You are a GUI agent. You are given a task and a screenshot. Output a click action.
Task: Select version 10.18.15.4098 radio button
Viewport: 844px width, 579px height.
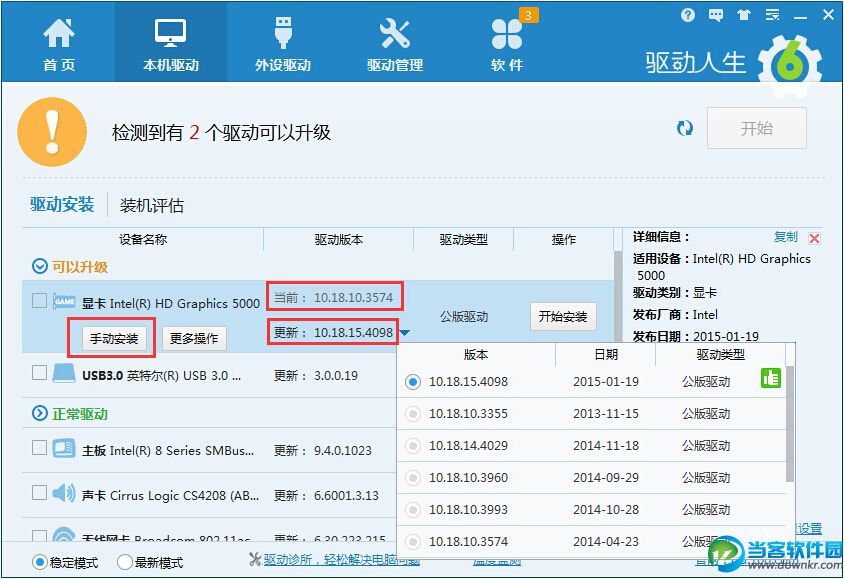tap(413, 382)
